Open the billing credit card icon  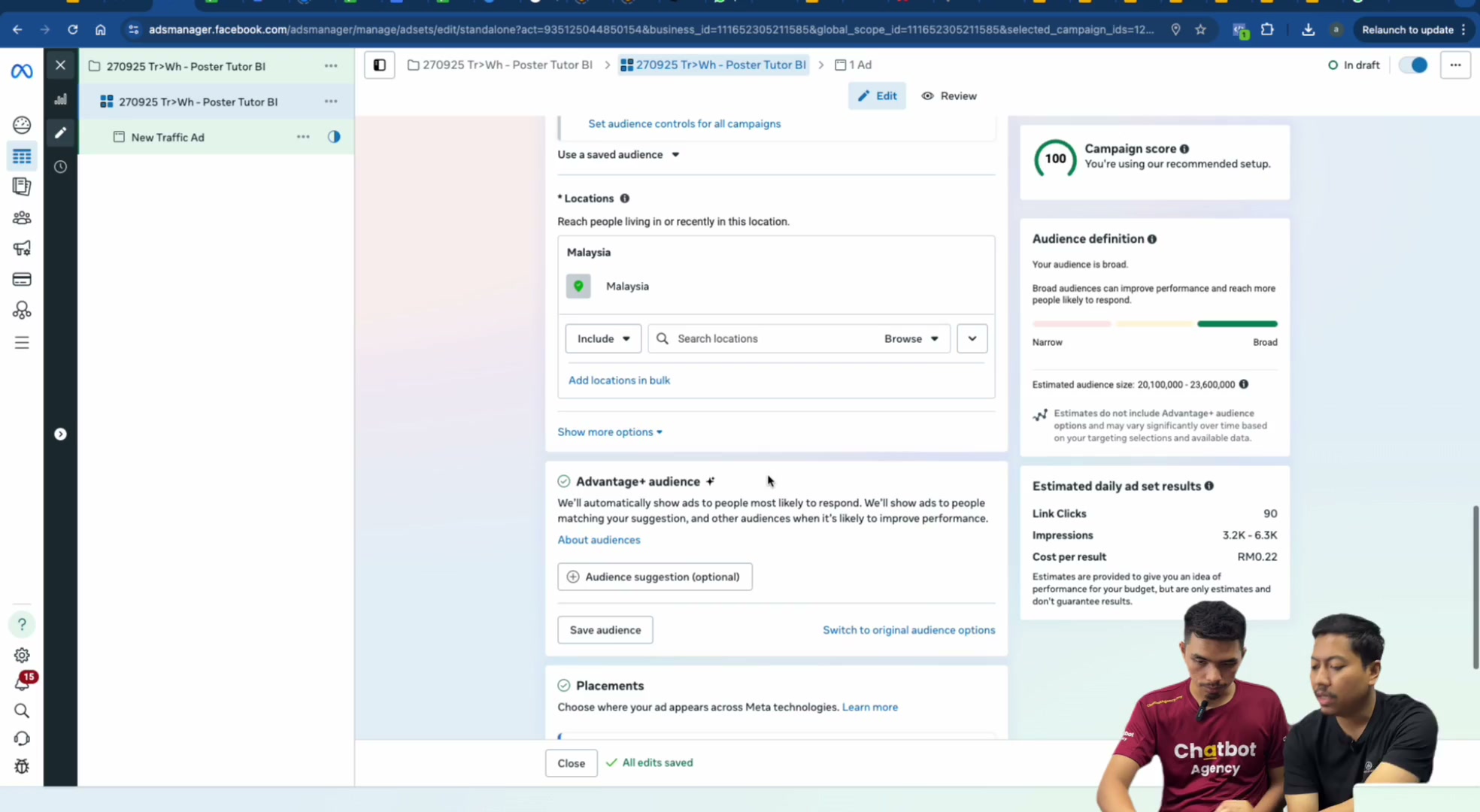tap(22, 280)
